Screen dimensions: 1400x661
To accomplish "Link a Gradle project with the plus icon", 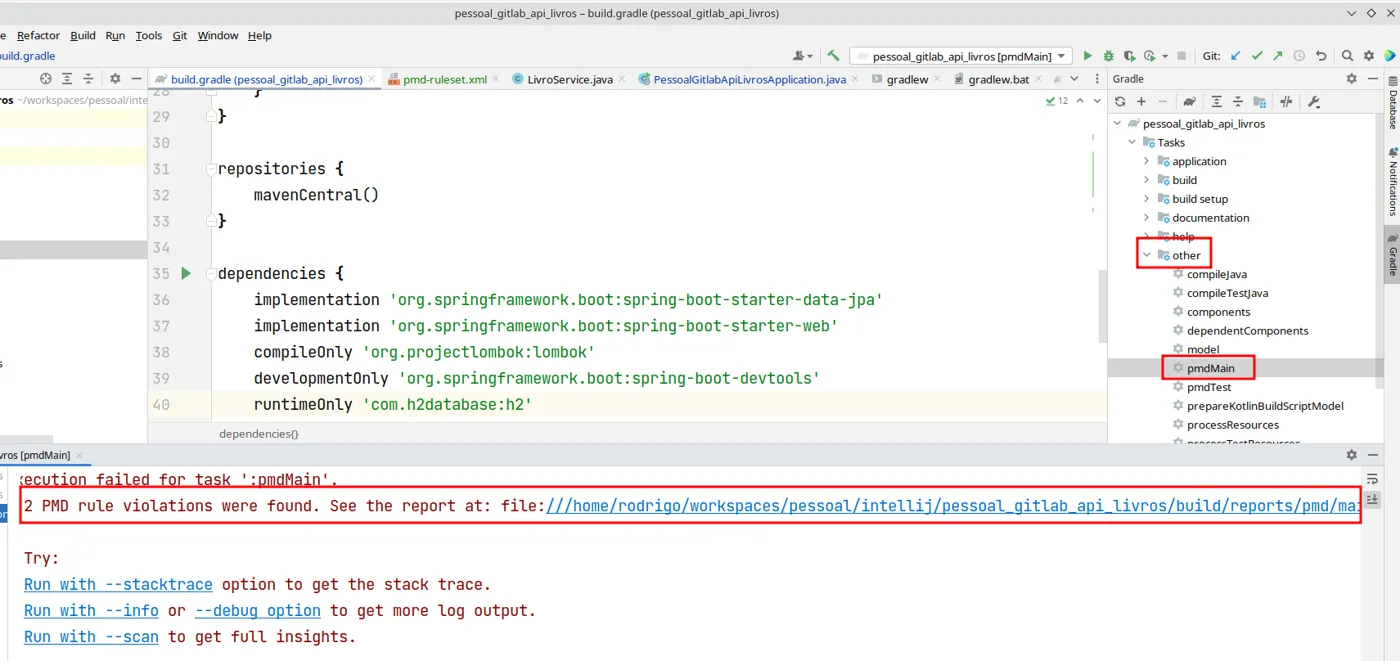I will coord(1141,101).
